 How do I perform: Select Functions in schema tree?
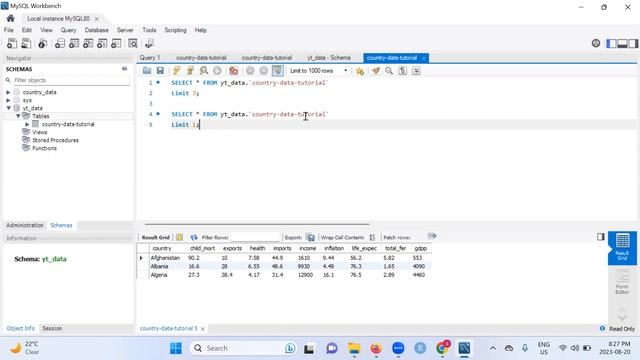tap(44, 148)
